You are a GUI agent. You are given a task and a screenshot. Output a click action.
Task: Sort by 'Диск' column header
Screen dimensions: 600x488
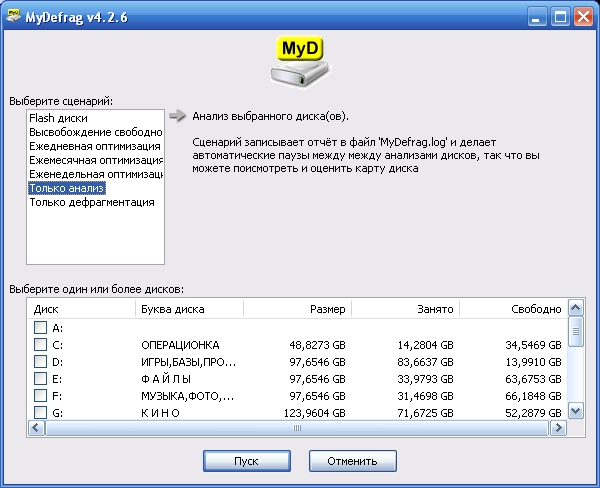tap(82, 309)
